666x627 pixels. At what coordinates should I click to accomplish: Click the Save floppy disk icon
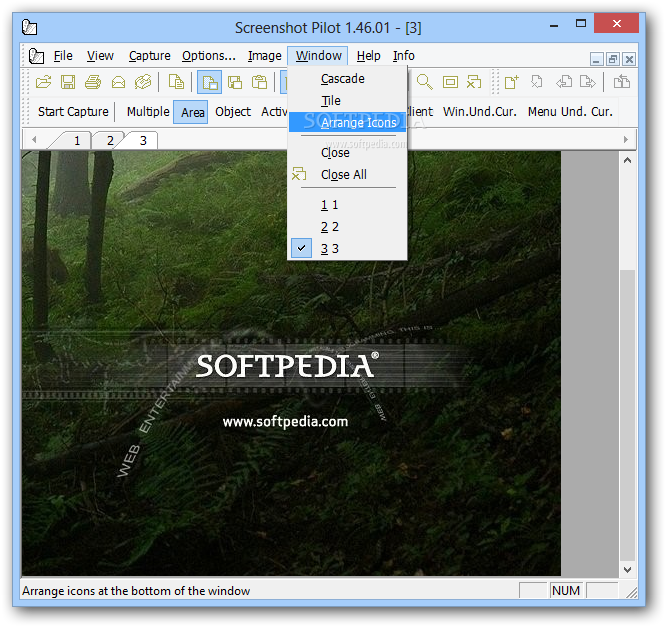[x=68, y=82]
